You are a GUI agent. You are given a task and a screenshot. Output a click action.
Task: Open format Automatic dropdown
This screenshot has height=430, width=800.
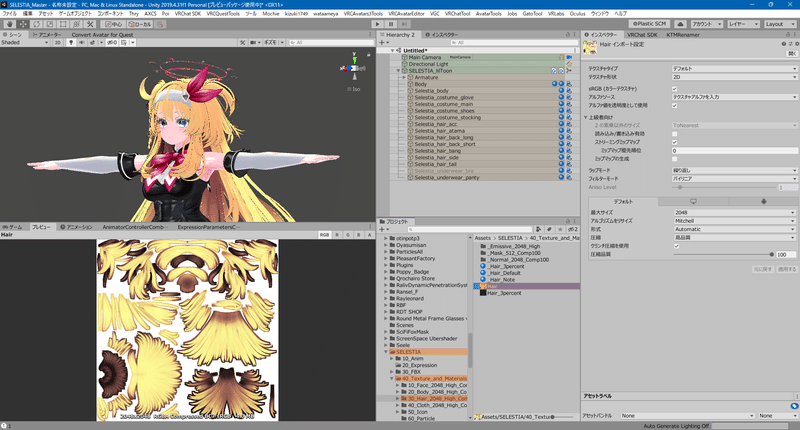(734, 230)
